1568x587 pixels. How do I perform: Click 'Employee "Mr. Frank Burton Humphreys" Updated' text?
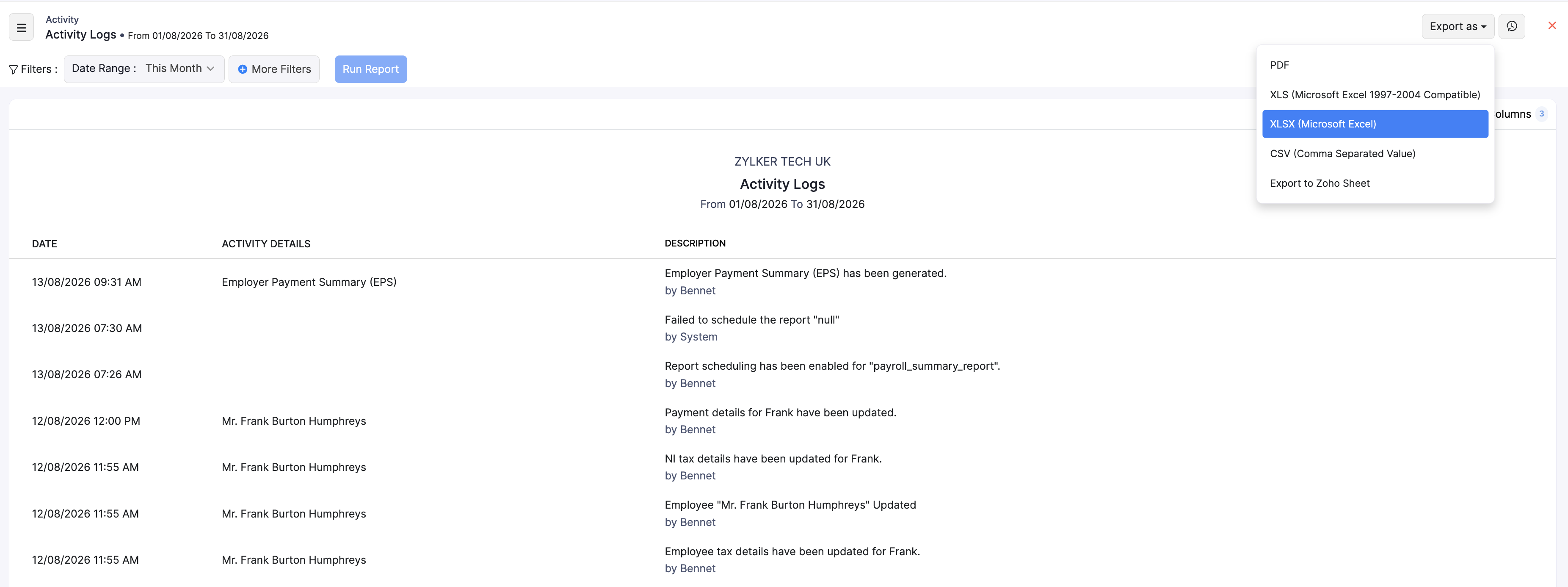tap(790, 505)
